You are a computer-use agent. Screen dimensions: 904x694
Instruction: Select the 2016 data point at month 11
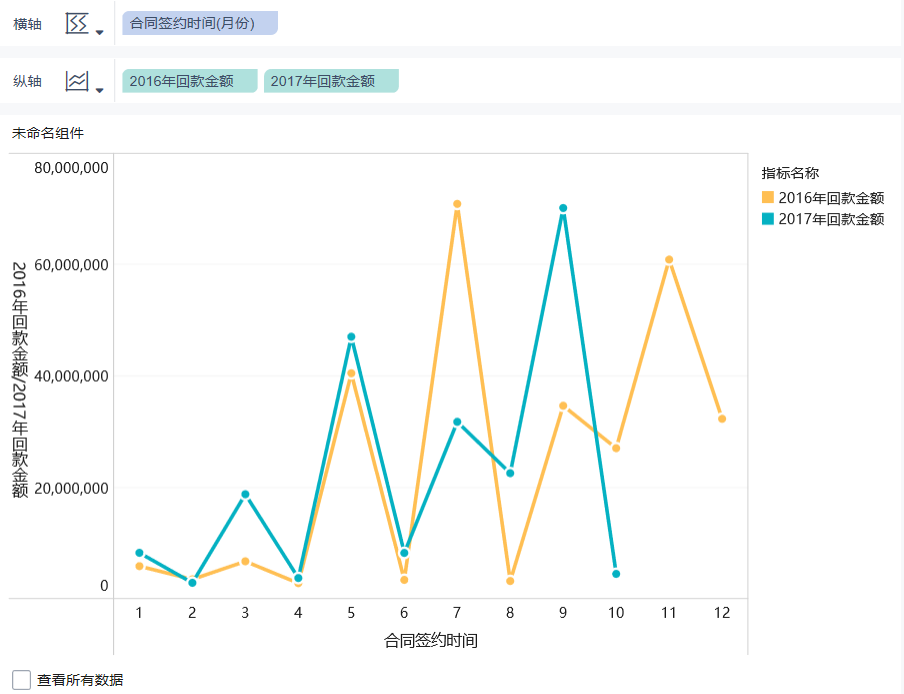669,260
